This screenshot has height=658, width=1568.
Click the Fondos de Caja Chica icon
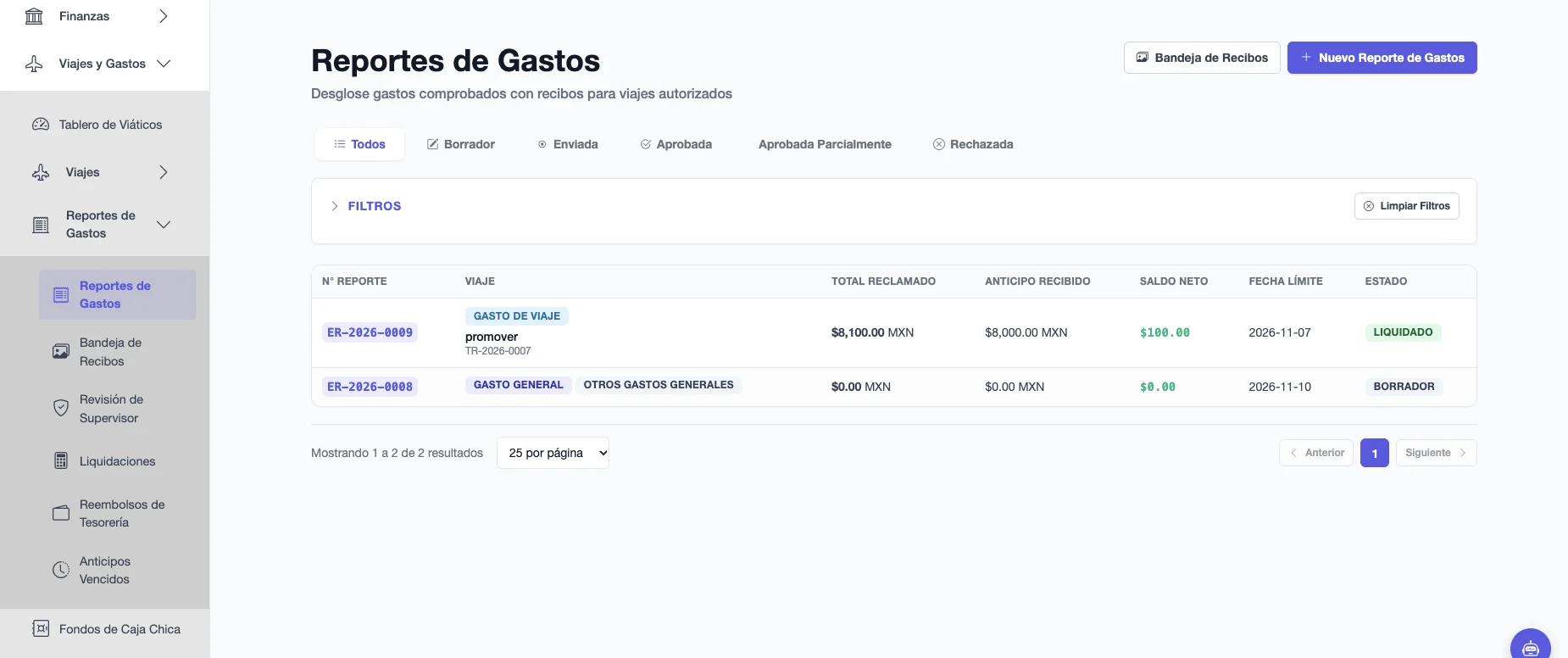point(41,629)
